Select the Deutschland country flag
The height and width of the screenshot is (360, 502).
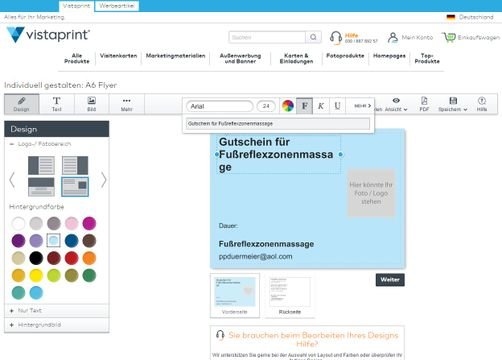point(451,17)
